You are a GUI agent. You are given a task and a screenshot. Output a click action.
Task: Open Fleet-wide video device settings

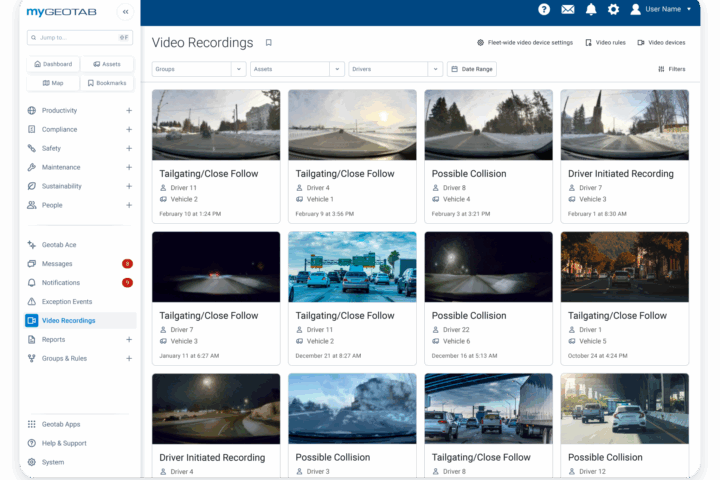525,43
